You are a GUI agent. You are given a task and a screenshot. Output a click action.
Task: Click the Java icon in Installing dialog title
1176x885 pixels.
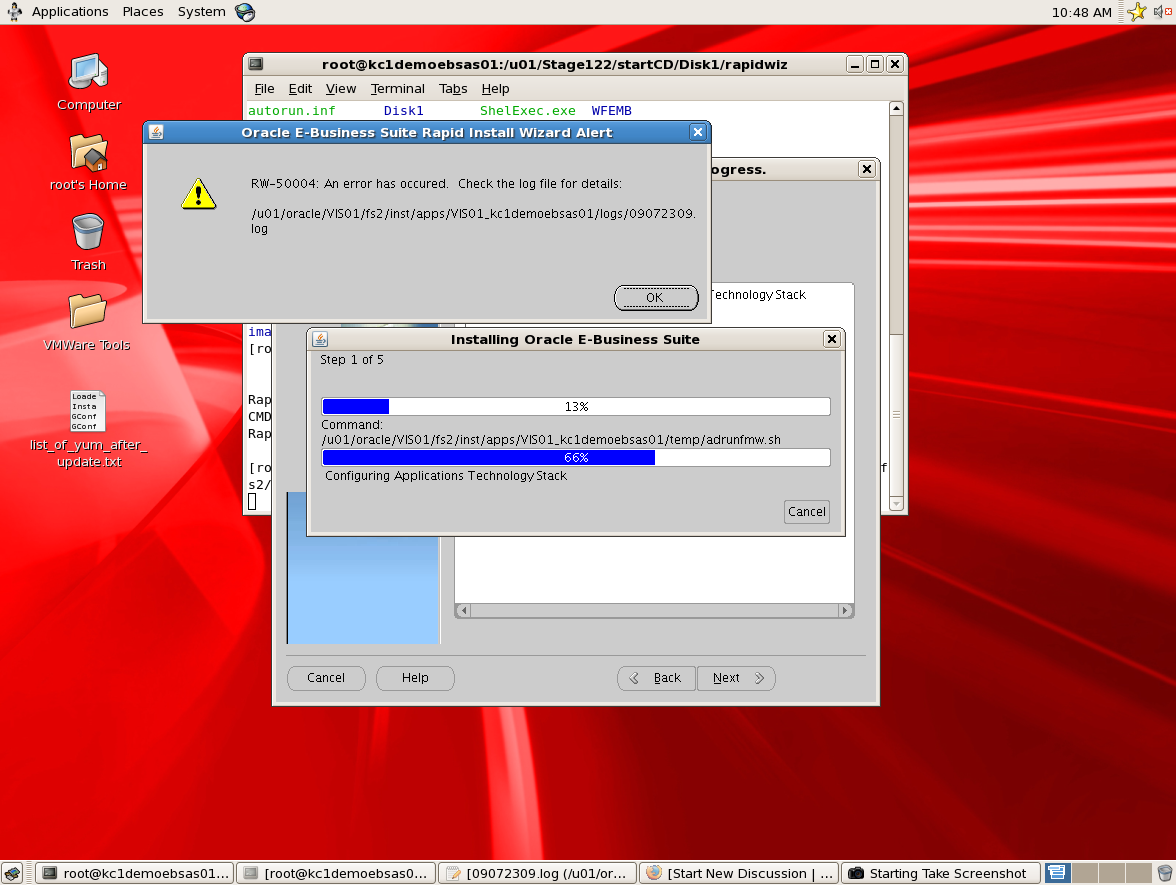(320, 339)
